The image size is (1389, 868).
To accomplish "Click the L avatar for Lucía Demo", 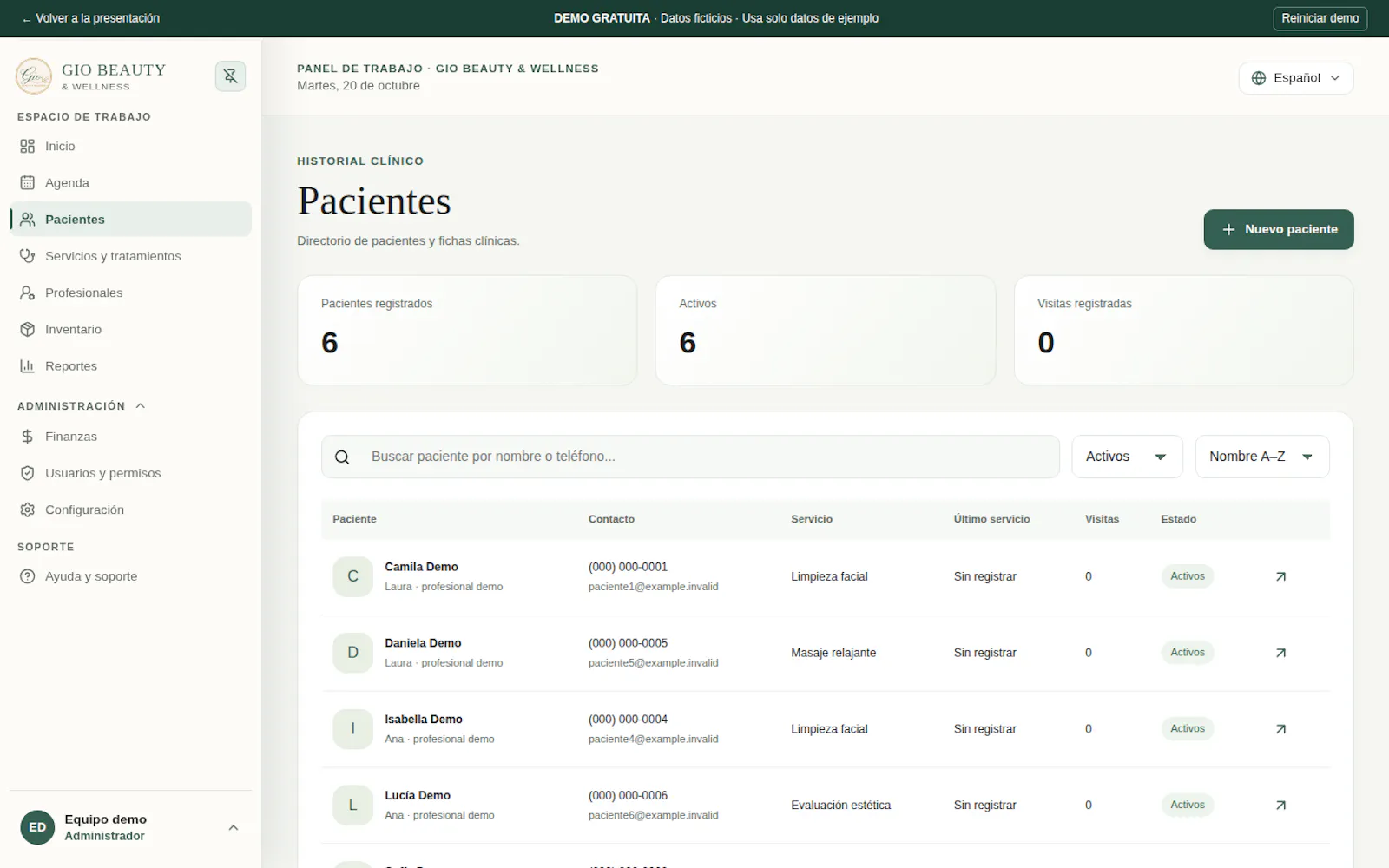I will [x=353, y=806].
